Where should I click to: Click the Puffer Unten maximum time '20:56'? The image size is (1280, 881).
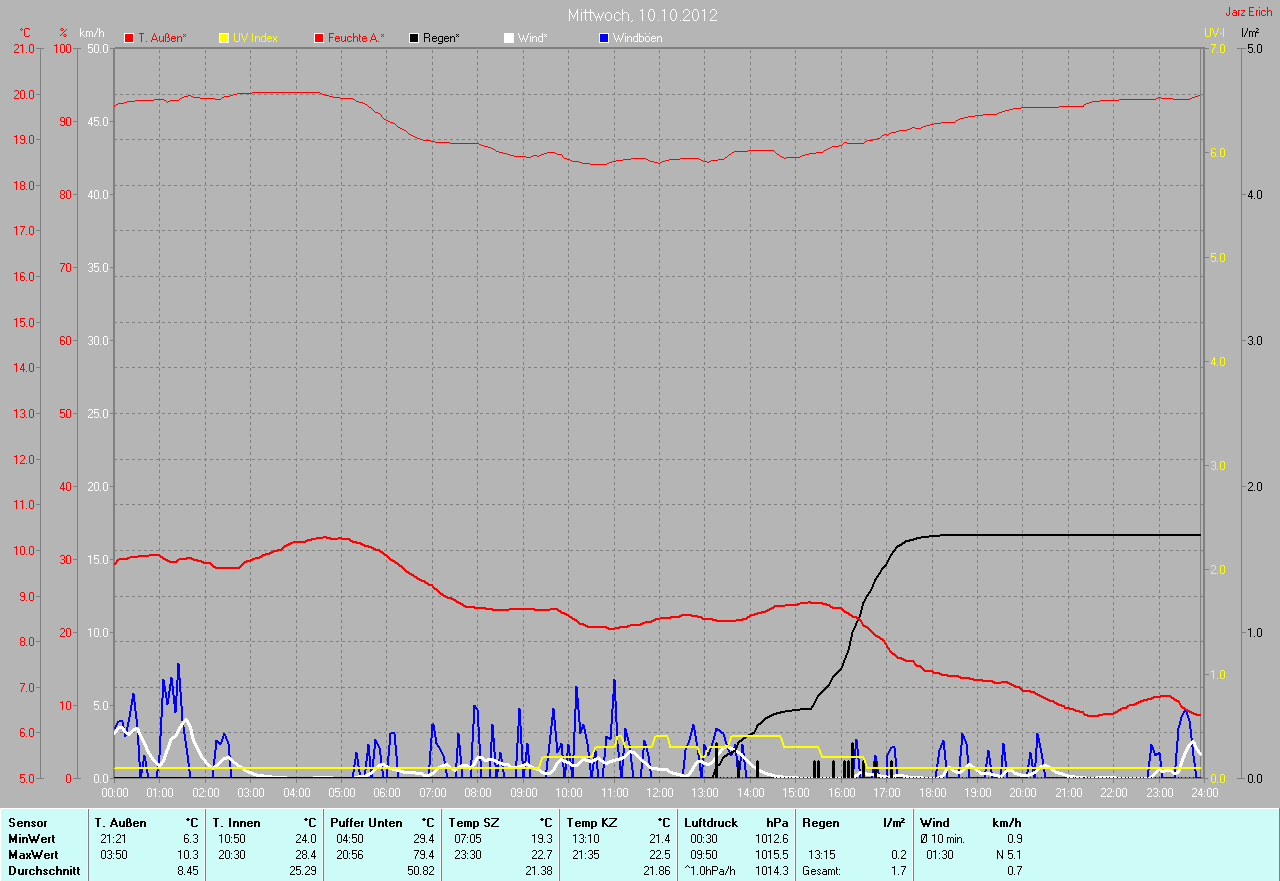[x=350, y=855]
